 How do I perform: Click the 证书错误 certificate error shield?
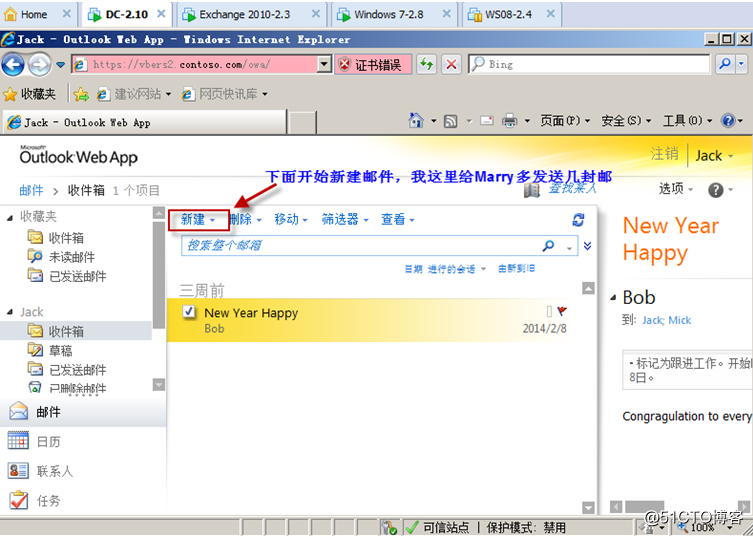(373, 64)
